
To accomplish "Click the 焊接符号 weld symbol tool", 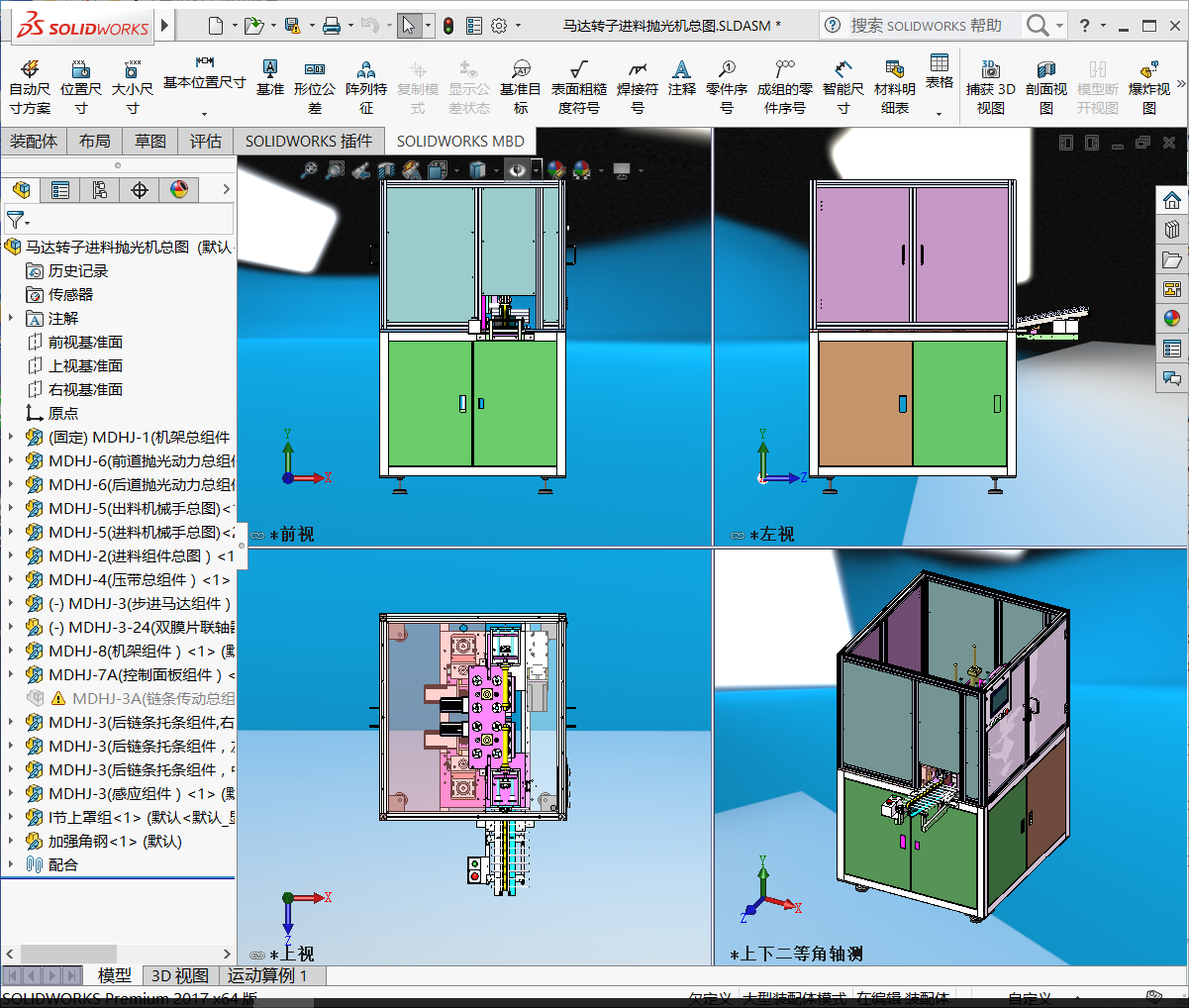I will tap(638, 86).
